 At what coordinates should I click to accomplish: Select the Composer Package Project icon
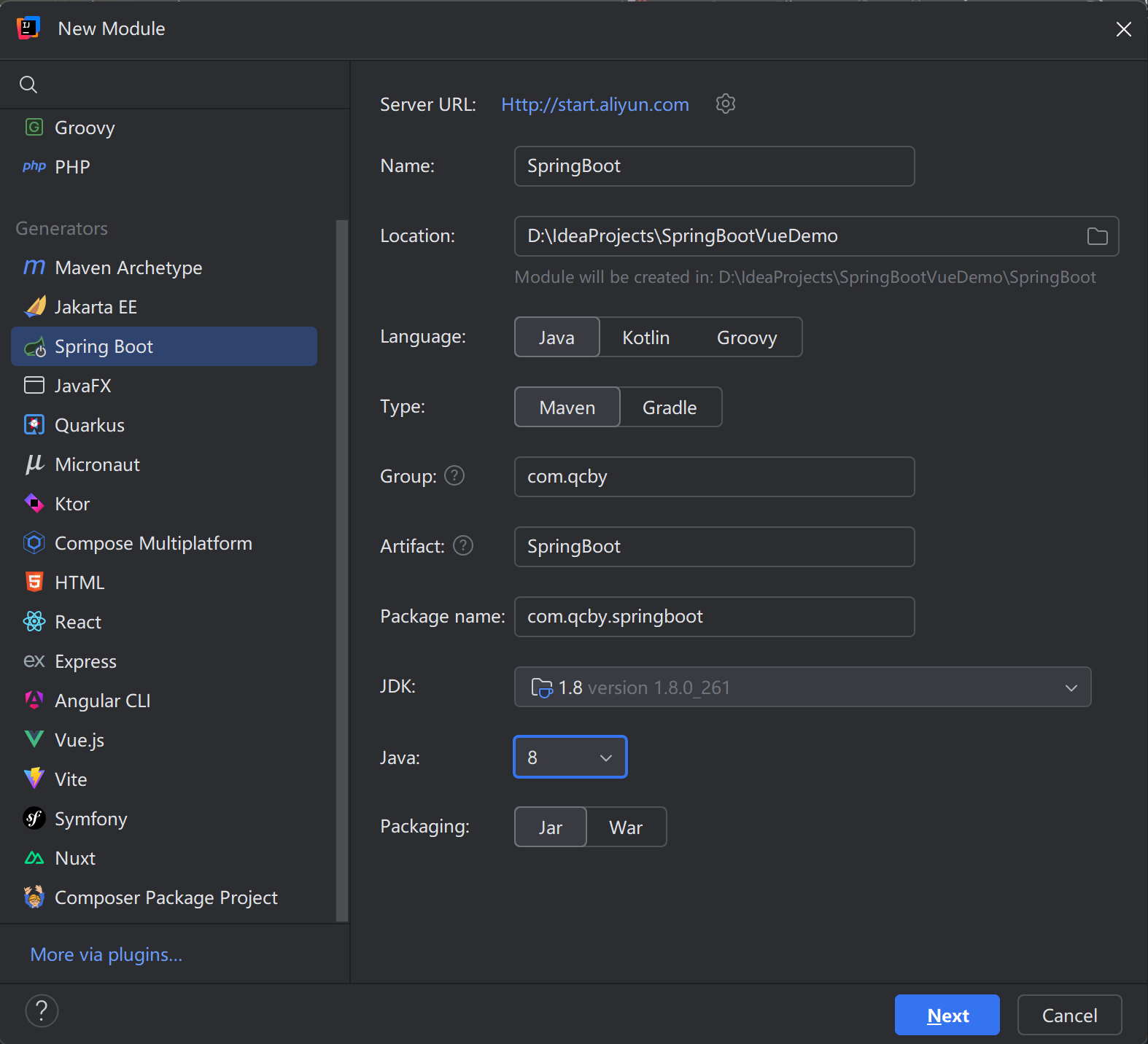click(x=34, y=897)
